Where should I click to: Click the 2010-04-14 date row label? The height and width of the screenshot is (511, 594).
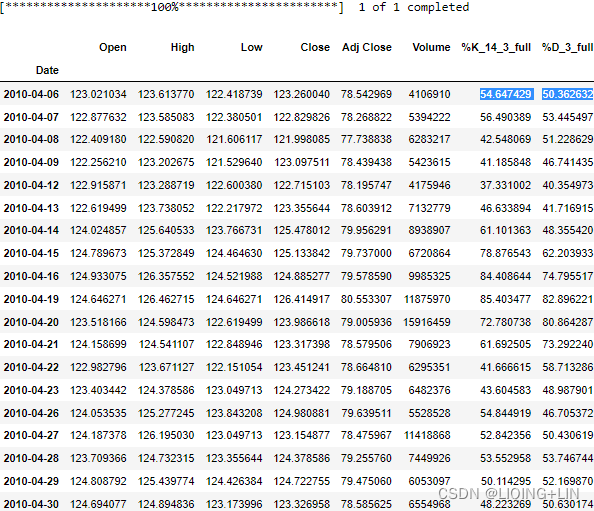(x=31, y=230)
